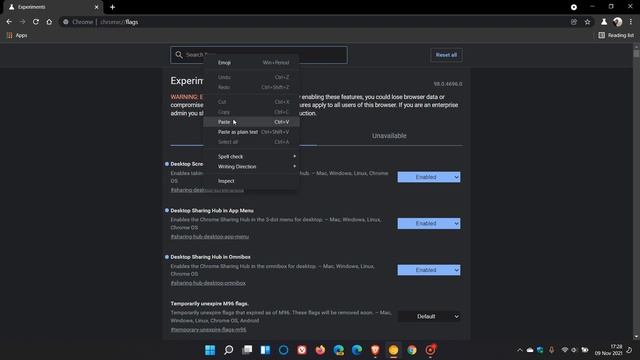
Task: Open the Windows Start menu
Action: [x=210, y=350]
